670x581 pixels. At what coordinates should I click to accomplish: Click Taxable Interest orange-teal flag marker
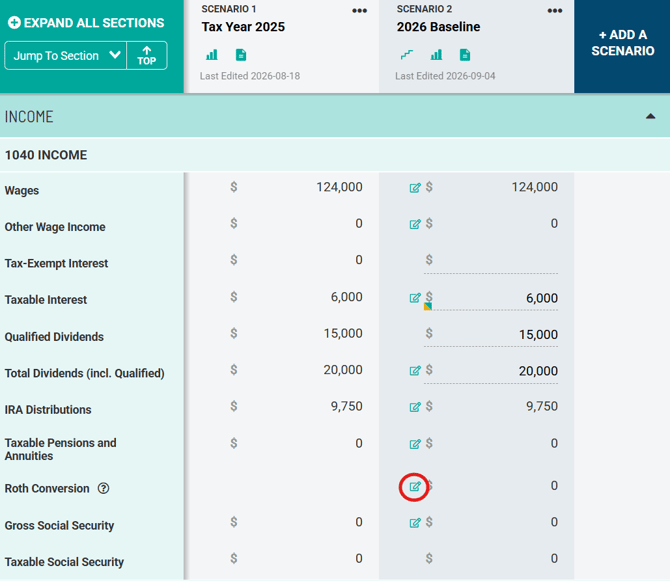click(x=428, y=306)
